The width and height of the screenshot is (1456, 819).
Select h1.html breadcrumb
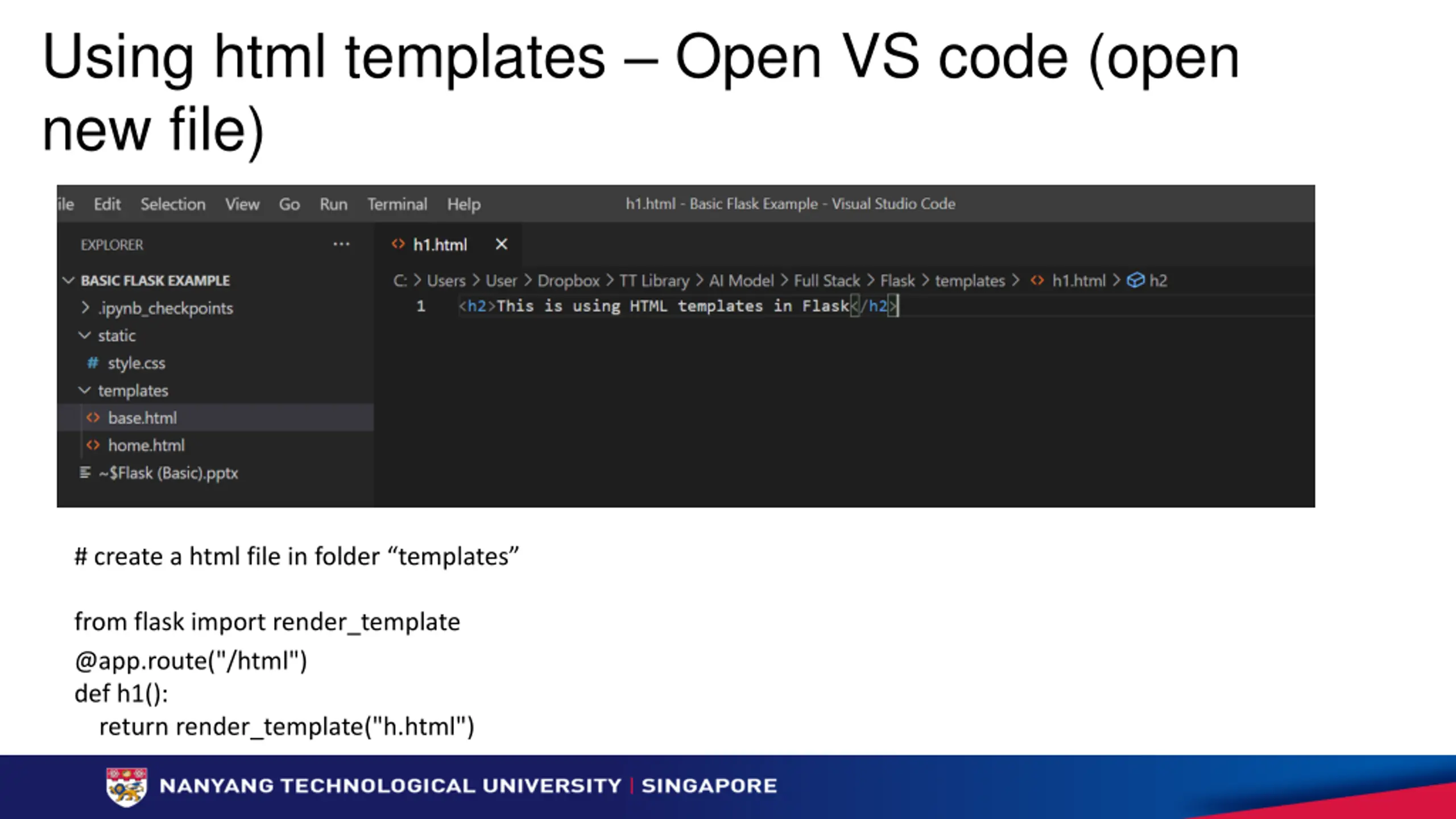1078,280
